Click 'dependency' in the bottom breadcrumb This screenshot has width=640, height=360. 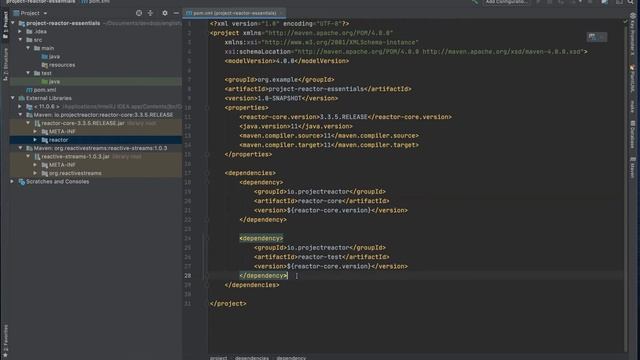coord(291,358)
